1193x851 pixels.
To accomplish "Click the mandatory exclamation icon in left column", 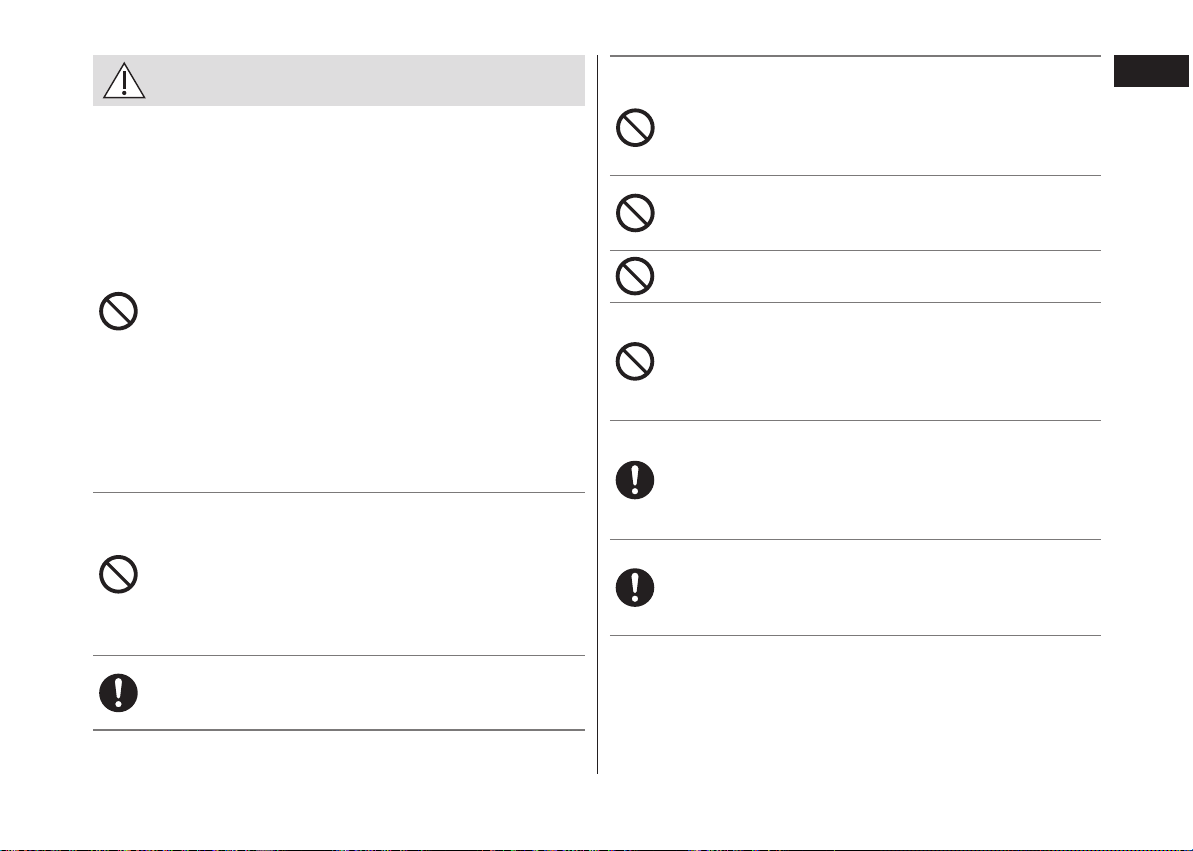I will click(x=118, y=693).
